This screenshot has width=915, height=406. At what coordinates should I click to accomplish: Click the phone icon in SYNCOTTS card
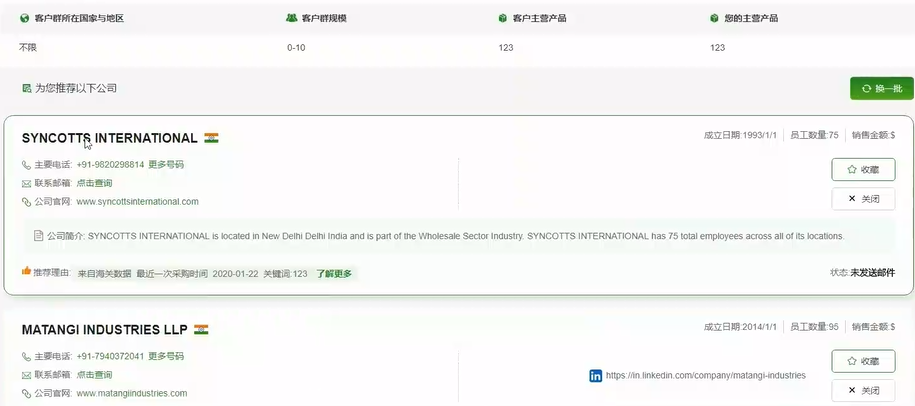coord(27,165)
